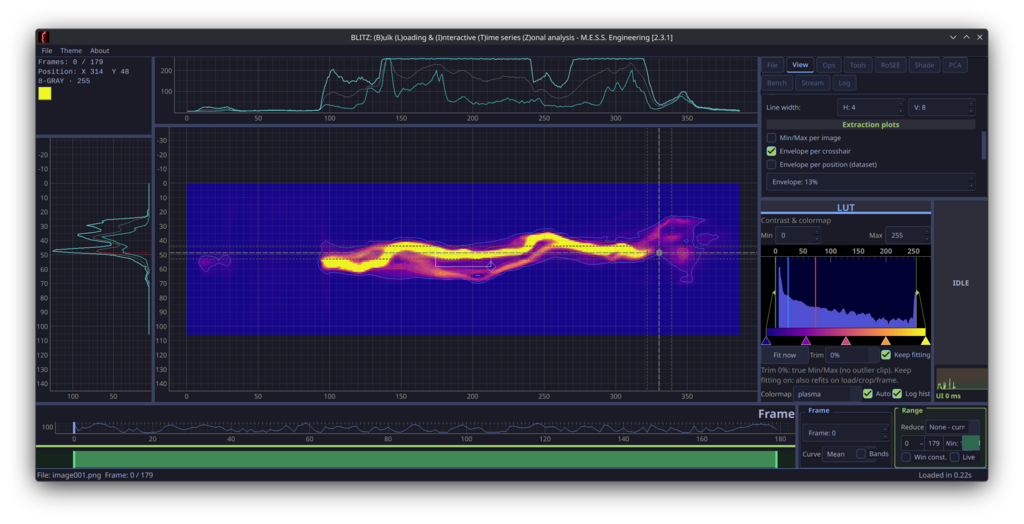Select the dark blue gradient tick triangle
This screenshot has height=524, width=1024.
[x=766, y=341]
